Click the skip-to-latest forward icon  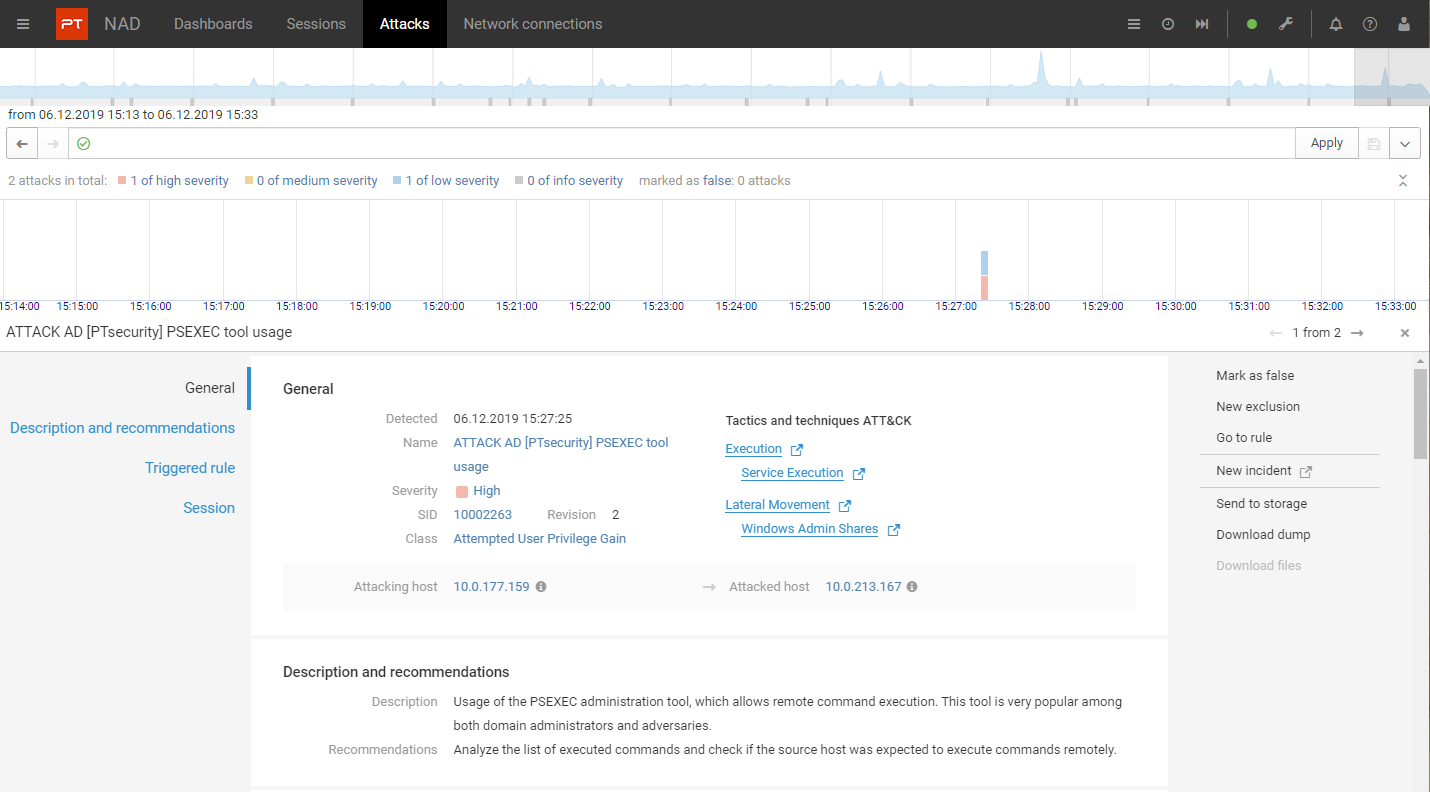point(1202,24)
